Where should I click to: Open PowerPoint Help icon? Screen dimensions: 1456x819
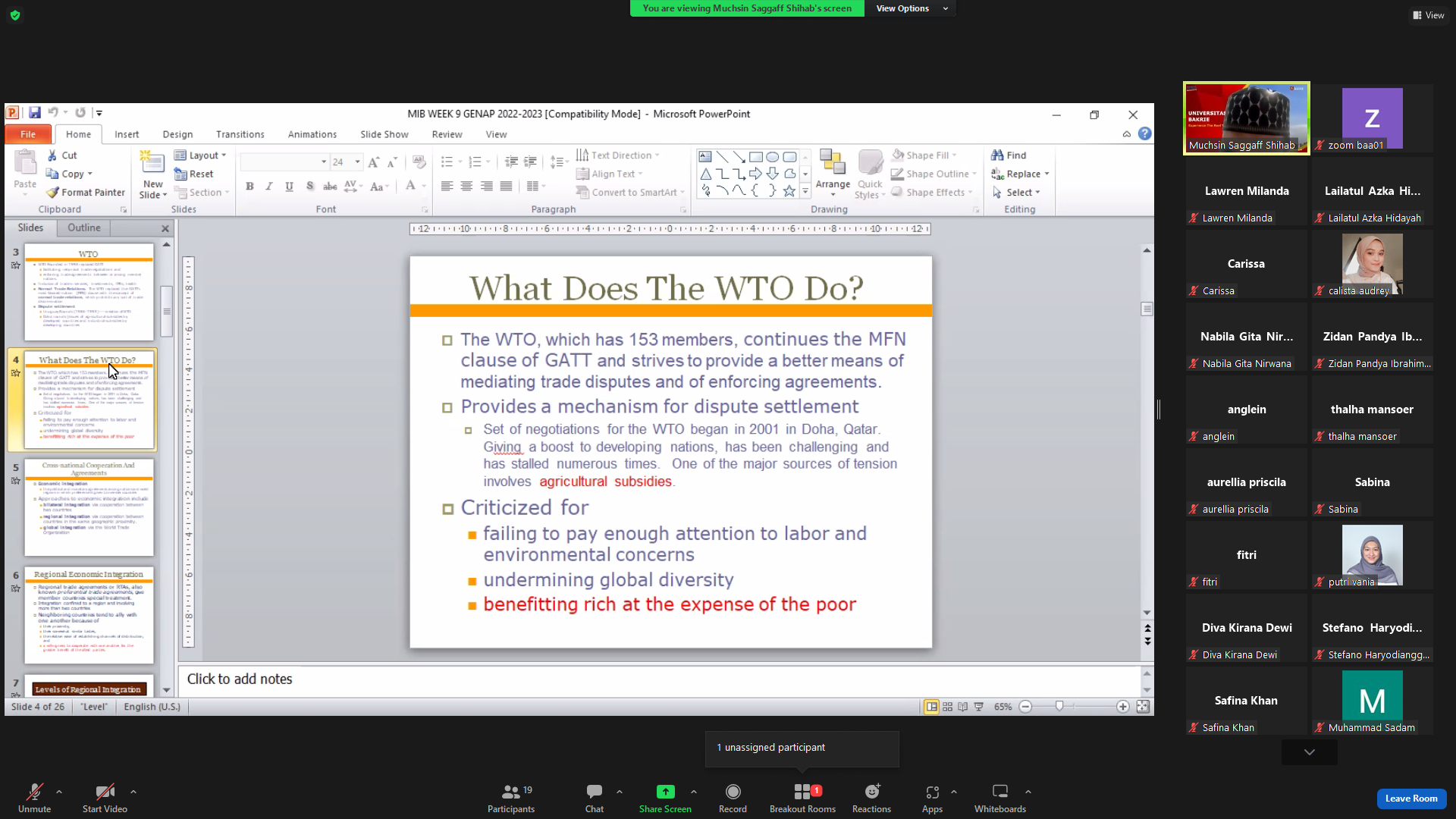click(1144, 134)
